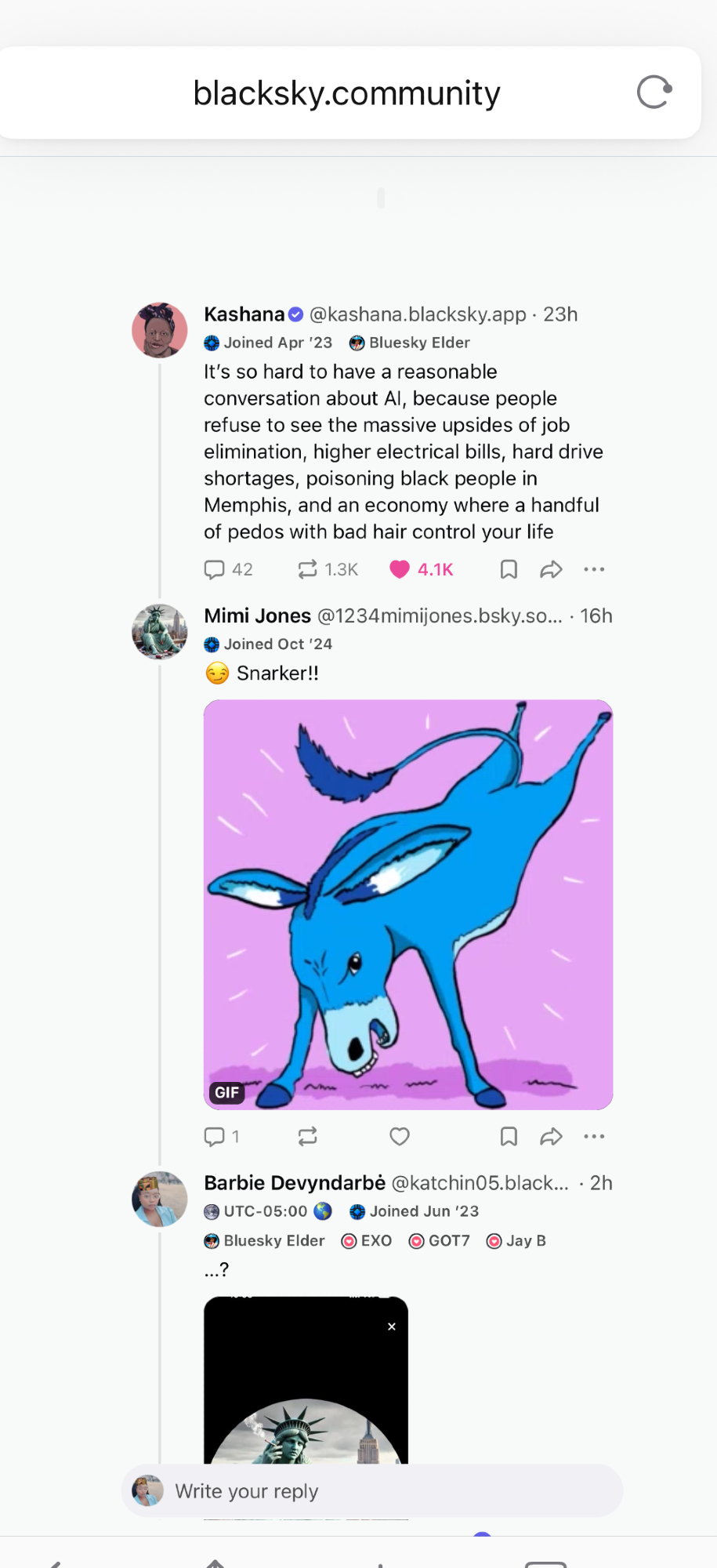Play the blue donkey GIF
This screenshot has height=1568, width=717.
(408, 904)
